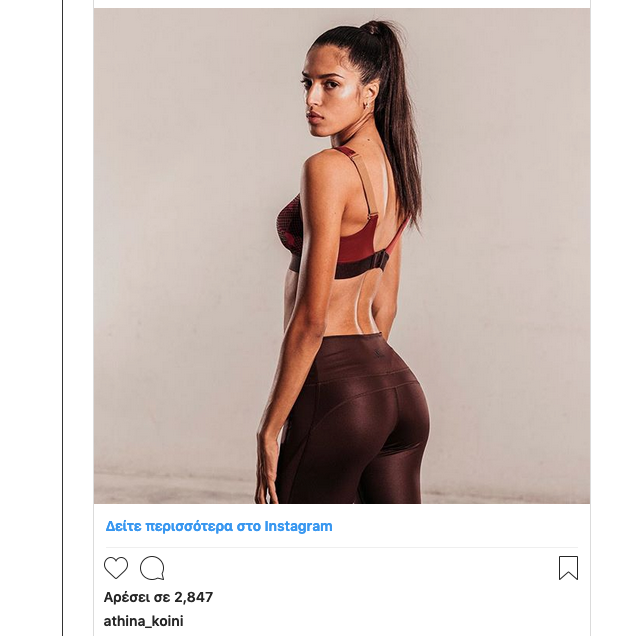The image size is (636, 636).
Task: Click 'Δείτε περισσότερα' text below photo
Action: [x=169, y=526]
